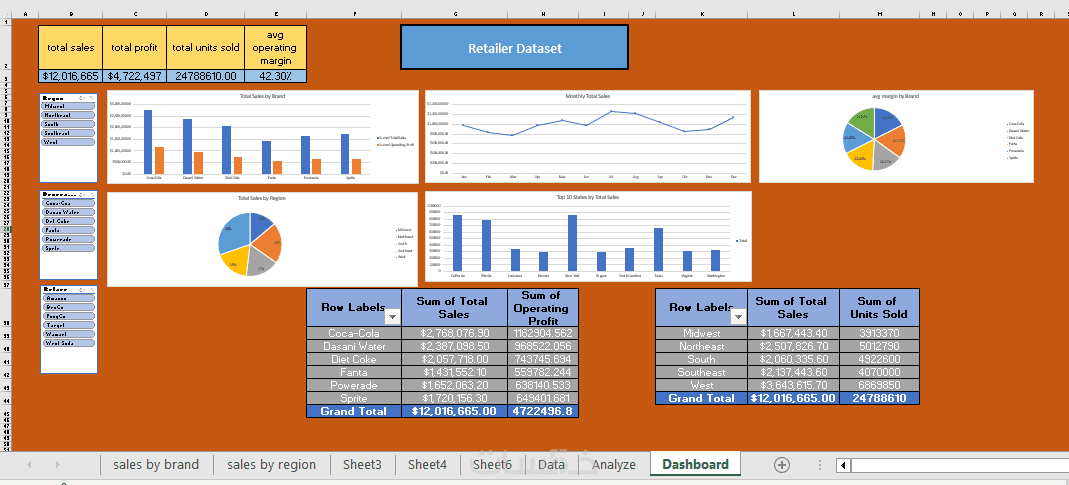Filter by FizzyCo in the Retailer slicer
Image resolution: width=1069 pixels, height=485 pixels.
coord(67,317)
